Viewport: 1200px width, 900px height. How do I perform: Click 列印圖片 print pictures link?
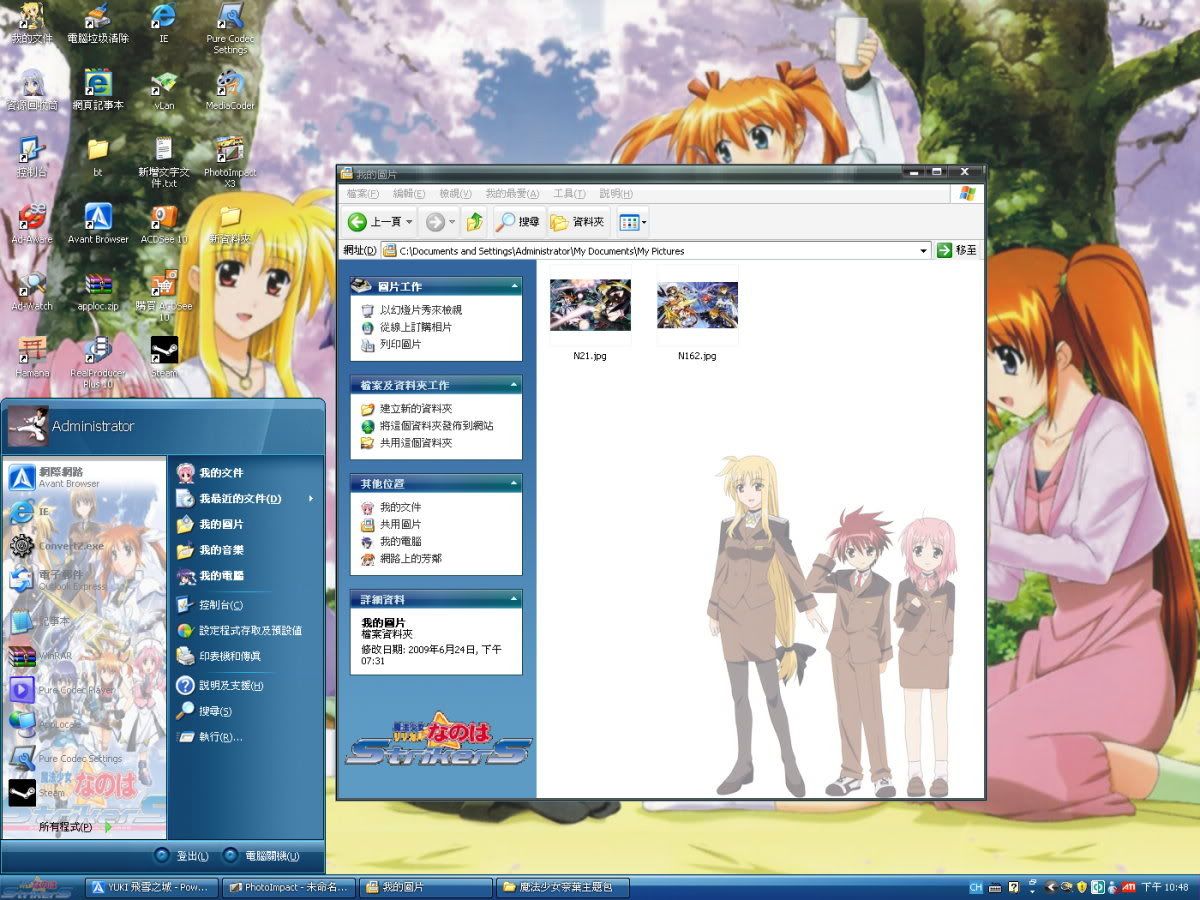(391, 344)
